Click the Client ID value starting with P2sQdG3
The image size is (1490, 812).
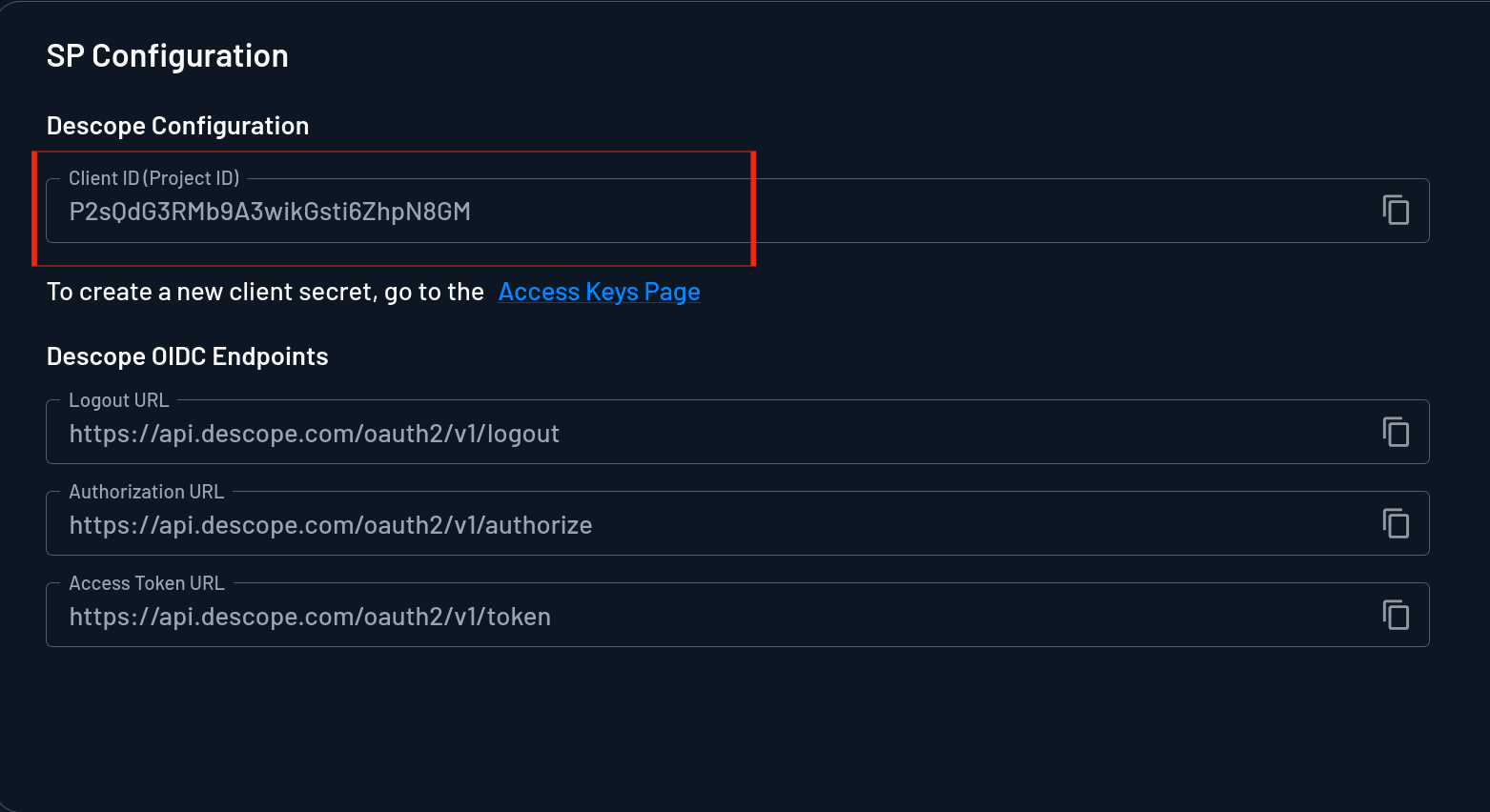[270, 212]
